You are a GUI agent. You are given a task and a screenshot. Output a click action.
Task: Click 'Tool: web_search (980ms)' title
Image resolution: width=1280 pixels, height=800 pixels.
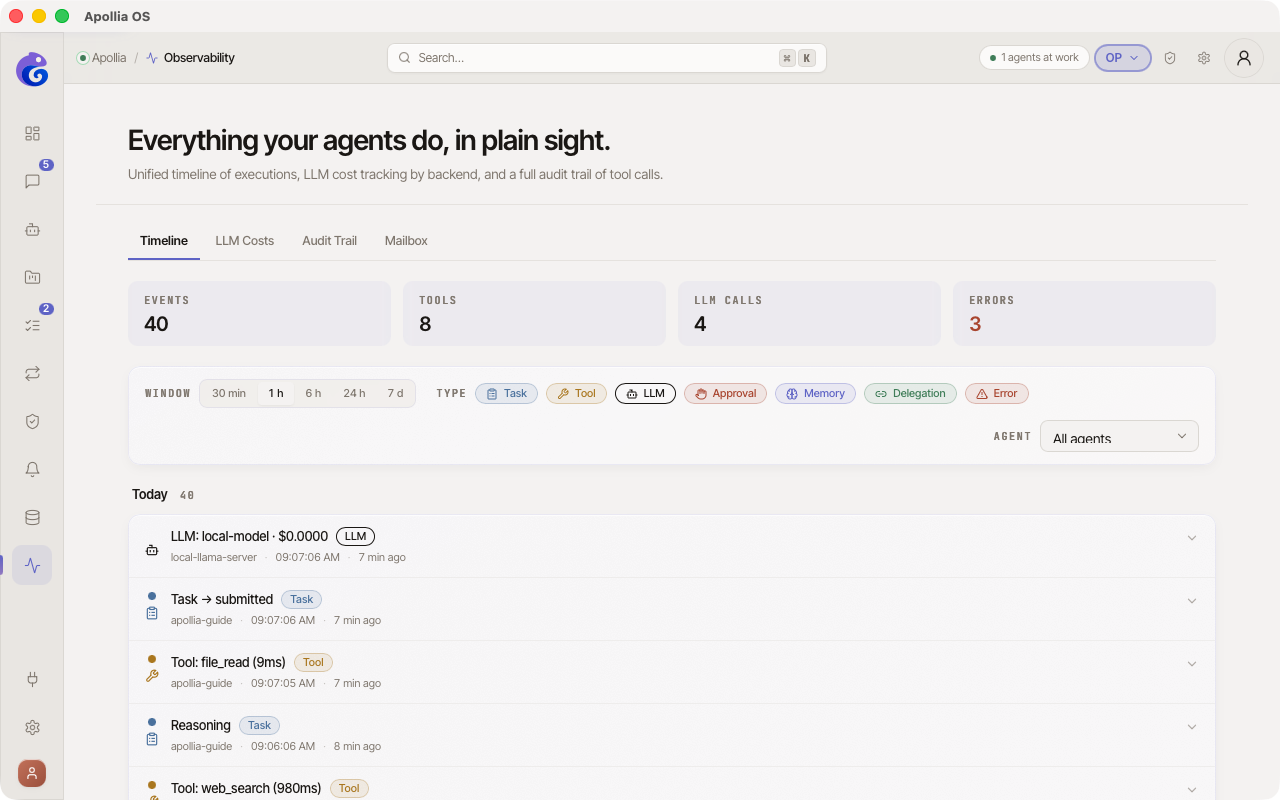[246, 788]
